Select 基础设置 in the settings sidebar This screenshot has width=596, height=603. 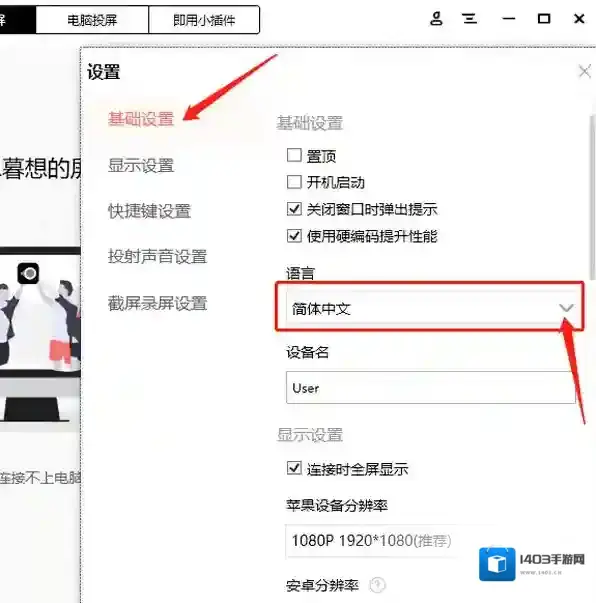(x=141, y=119)
